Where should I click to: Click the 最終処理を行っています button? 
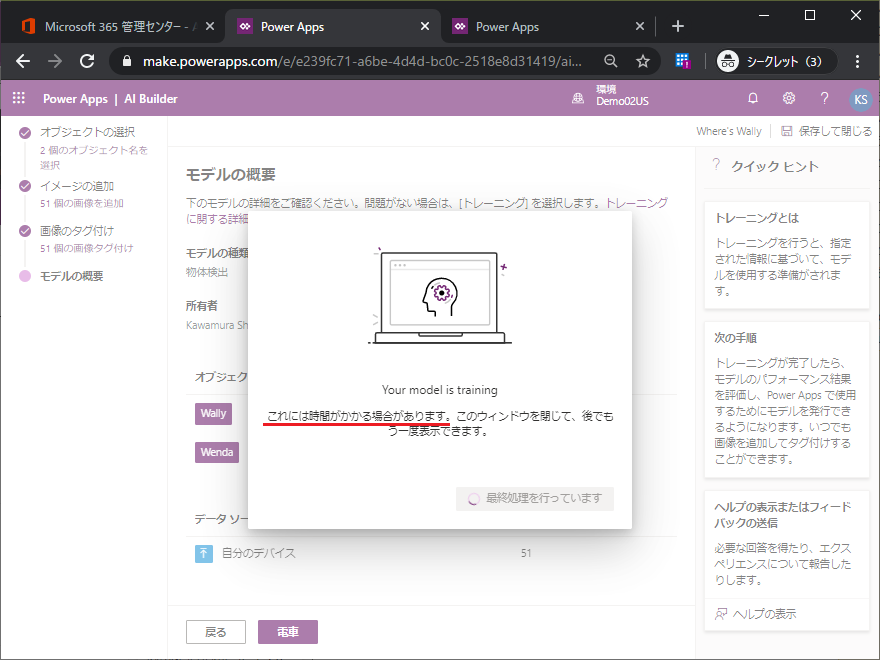click(535, 498)
